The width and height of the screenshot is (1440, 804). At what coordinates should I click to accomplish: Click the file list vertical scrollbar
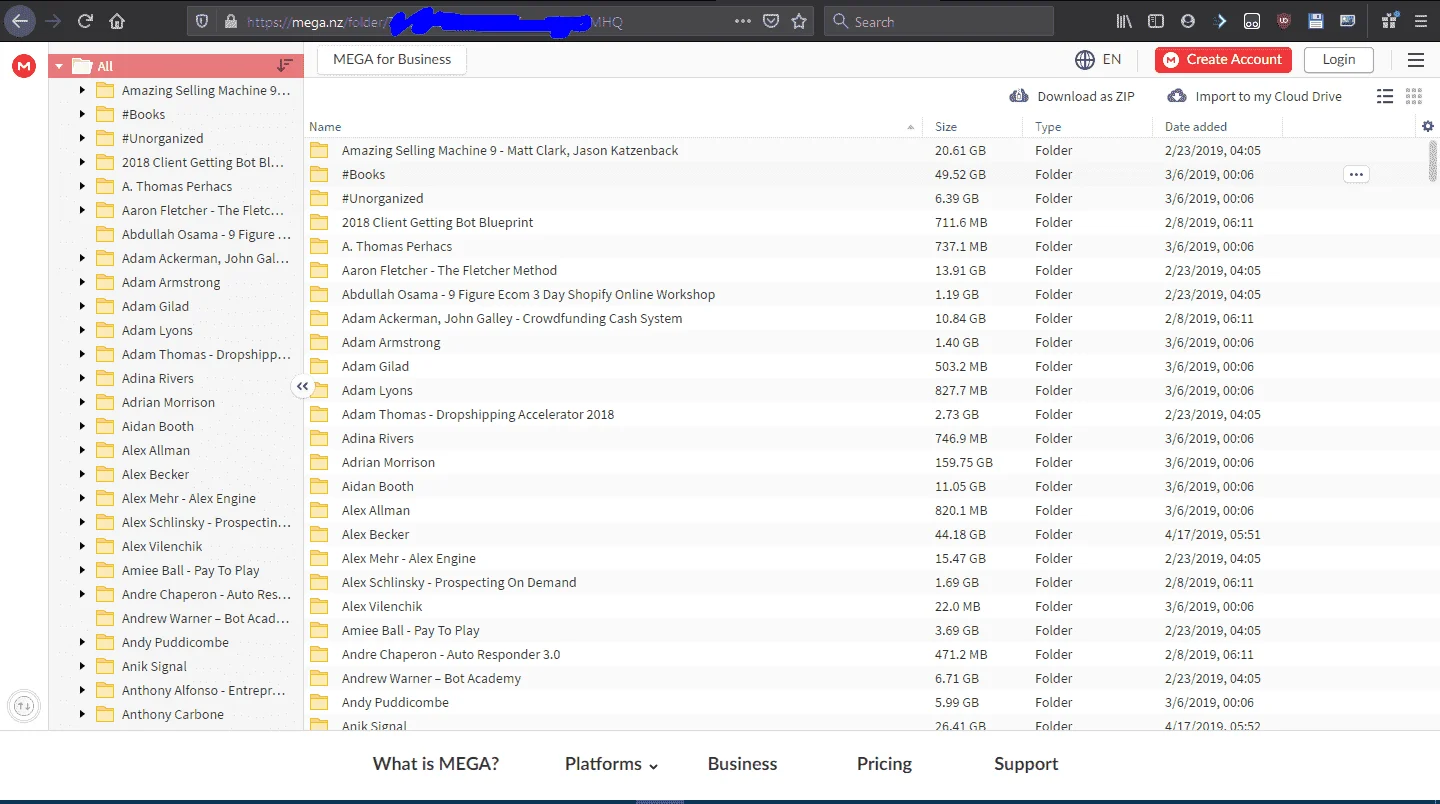[x=1433, y=160]
